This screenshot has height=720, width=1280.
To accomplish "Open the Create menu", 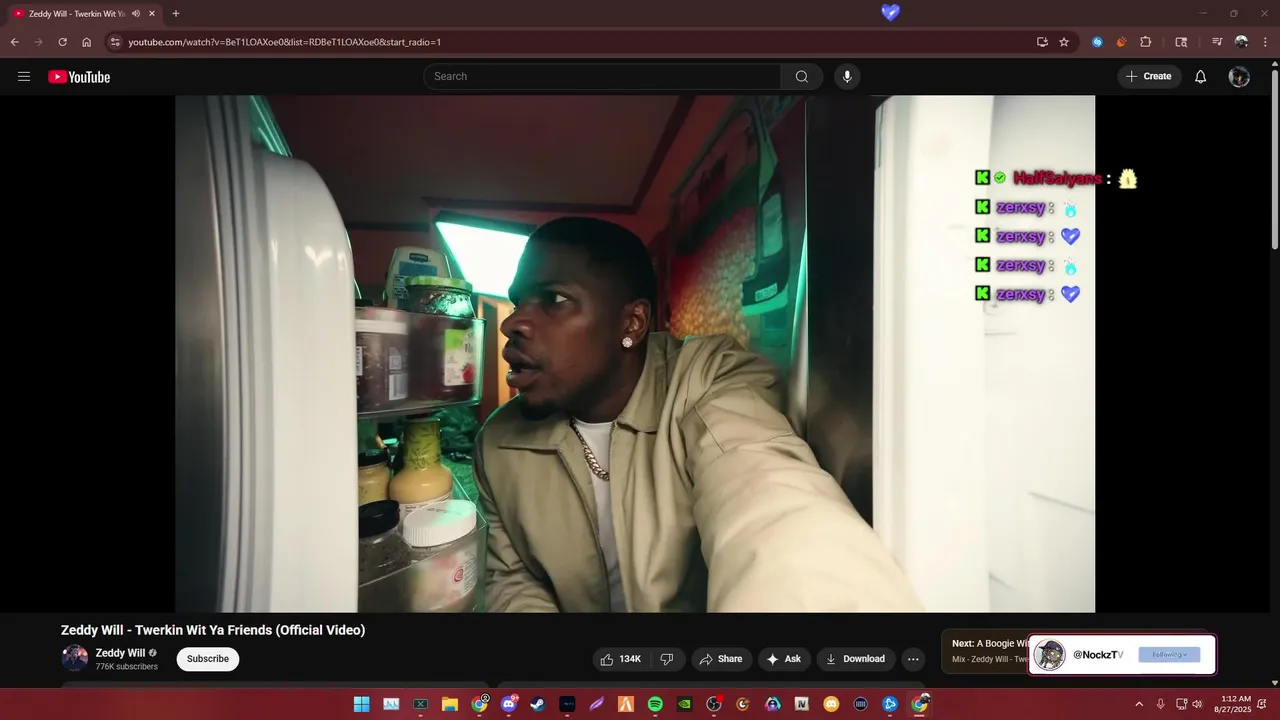I will (x=1149, y=76).
